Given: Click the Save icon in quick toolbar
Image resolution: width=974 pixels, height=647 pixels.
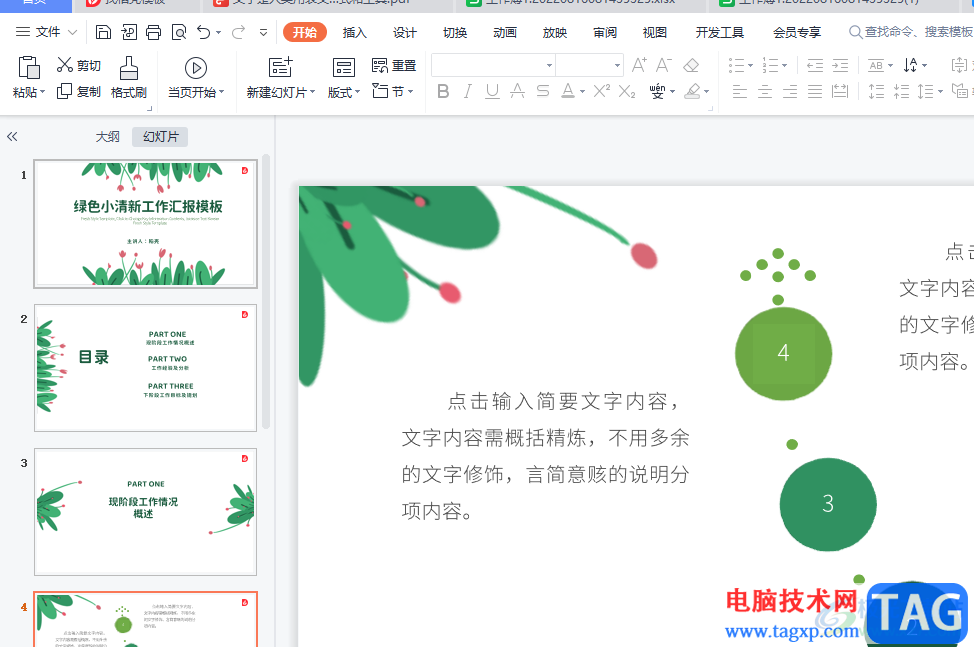Looking at the screenshot, I should click(x=103, y=32).
